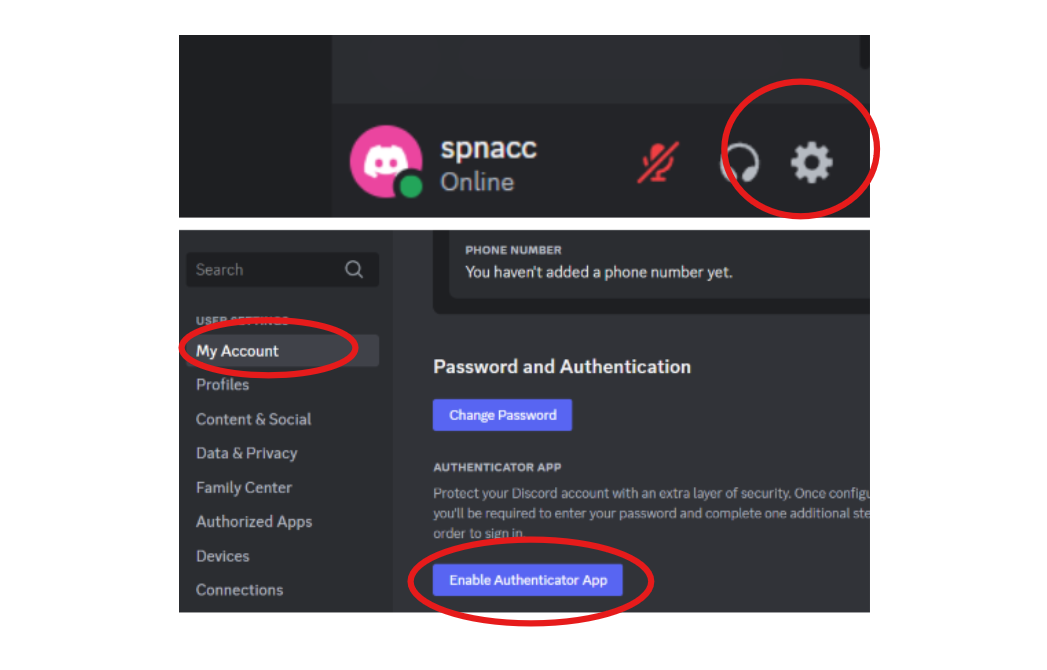Image resolution: width=1047 pixels, height=670 pixels.
Task: Click Enable Authenticator App button
Action: tap(528, 580)
